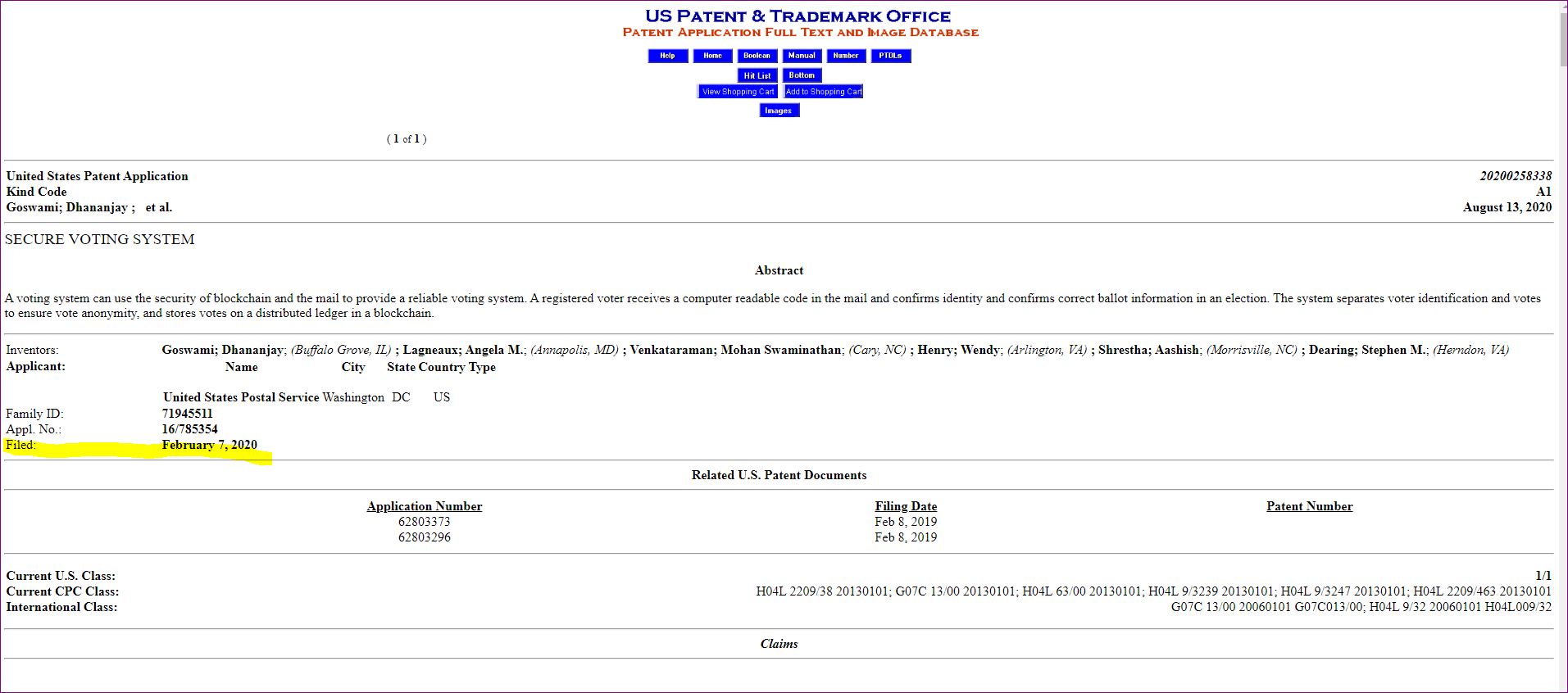Image resolution: width=1568 pixels, height=693 pixels.
Task: Click the International Class label
Action: coord(61,607)
